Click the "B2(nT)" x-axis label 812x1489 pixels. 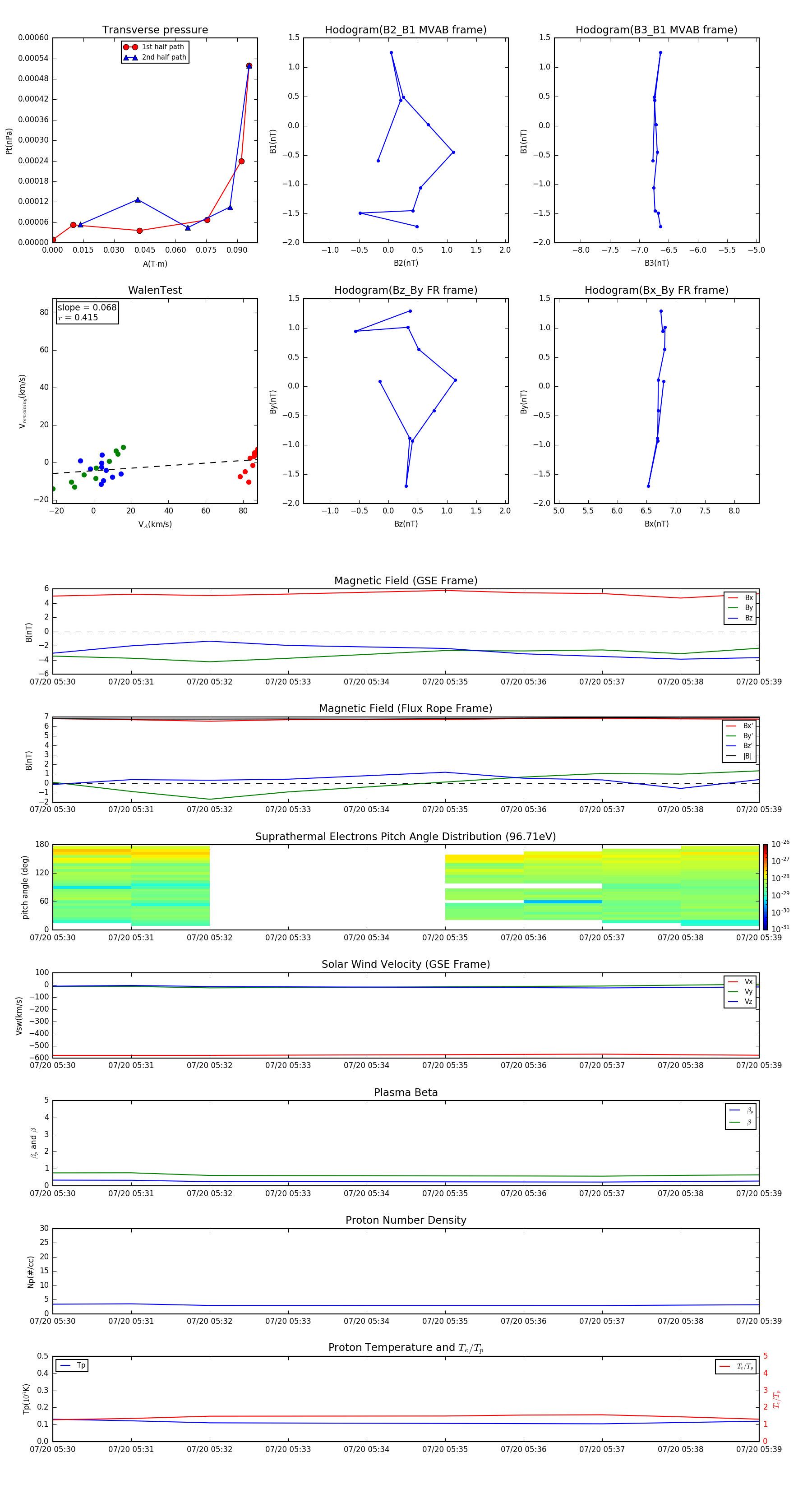[x=406, y=263]
